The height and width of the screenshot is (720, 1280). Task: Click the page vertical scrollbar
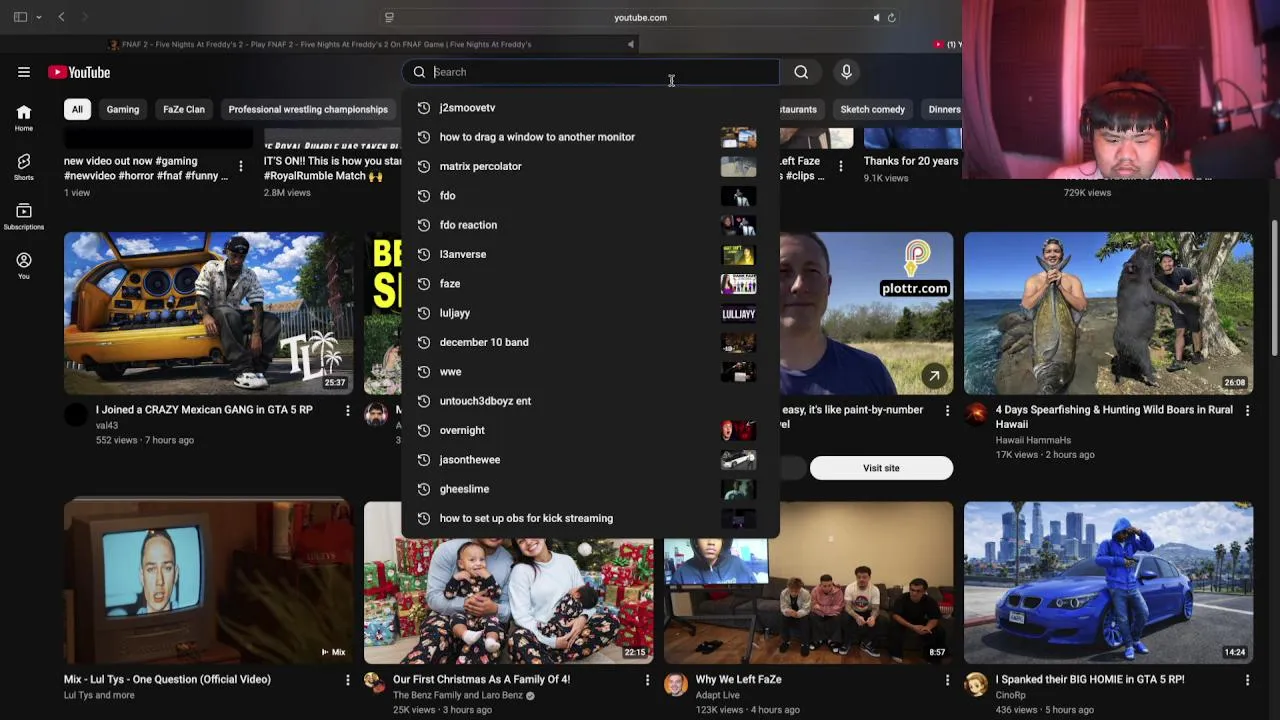coord(1275,288)
